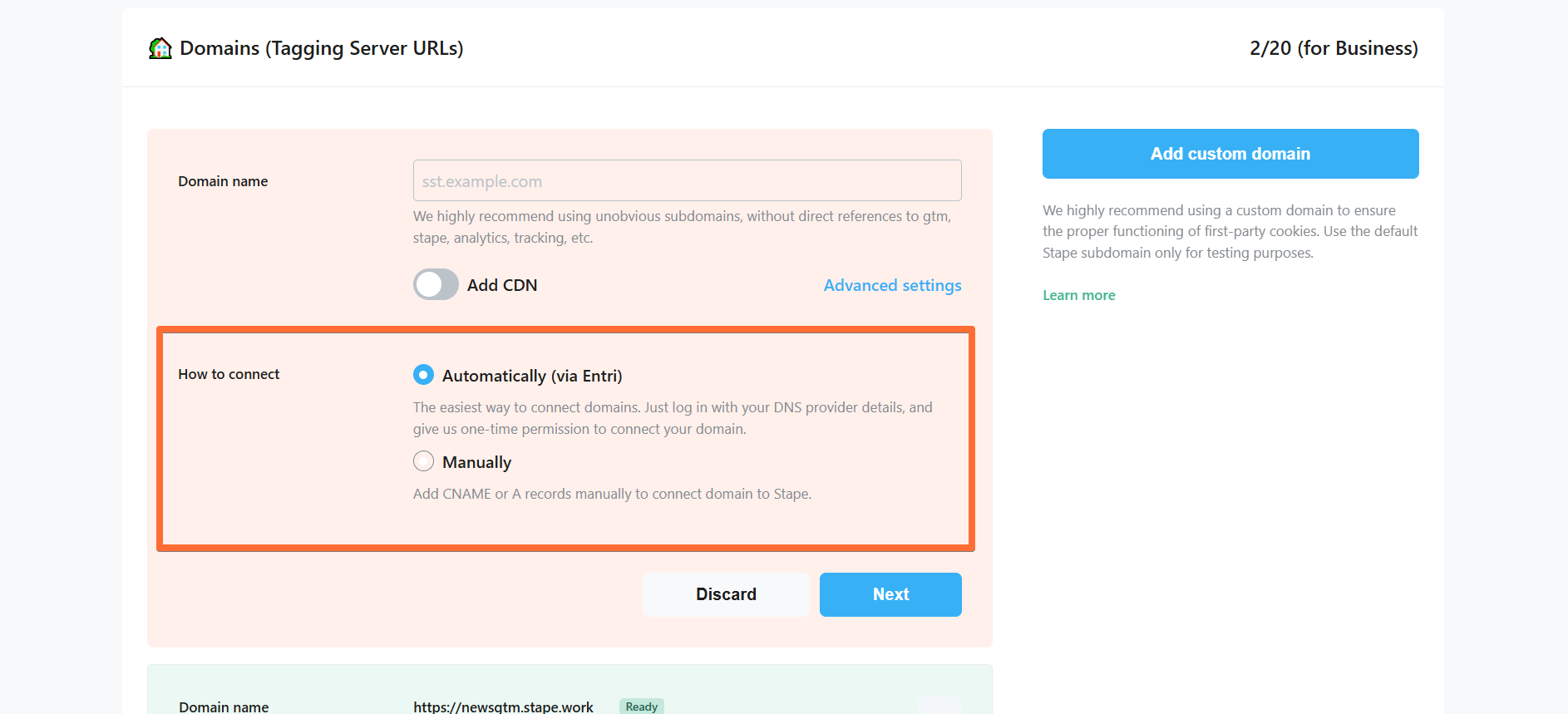Screen dimensions: 1568x714
Task: Click the Ready status badge
Action: click(x=641, y=707)
